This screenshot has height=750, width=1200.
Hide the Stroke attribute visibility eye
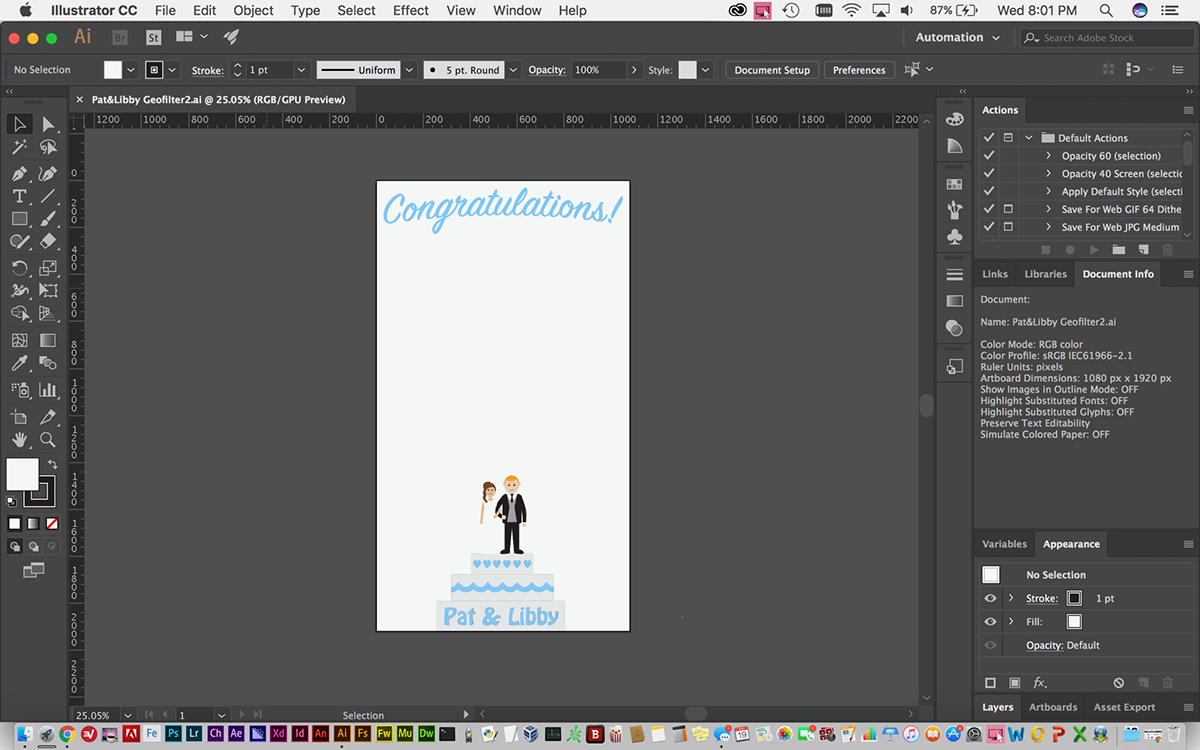point(990,598)
